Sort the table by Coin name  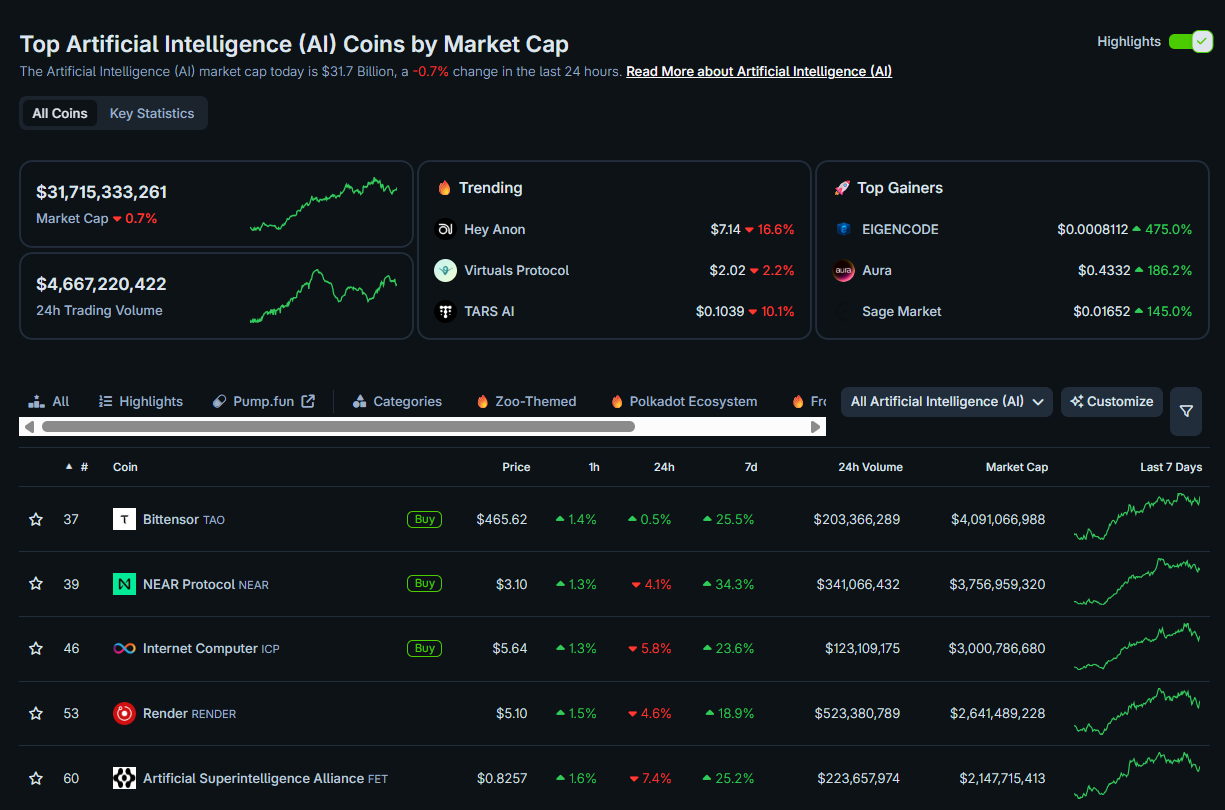click(125, 467)
